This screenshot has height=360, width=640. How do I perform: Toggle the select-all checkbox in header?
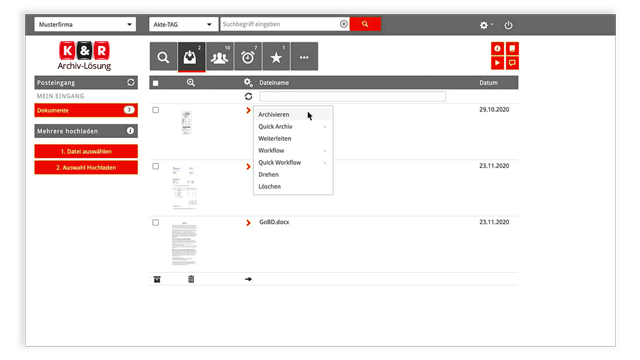pyautogui.click(x=156, y=83)
